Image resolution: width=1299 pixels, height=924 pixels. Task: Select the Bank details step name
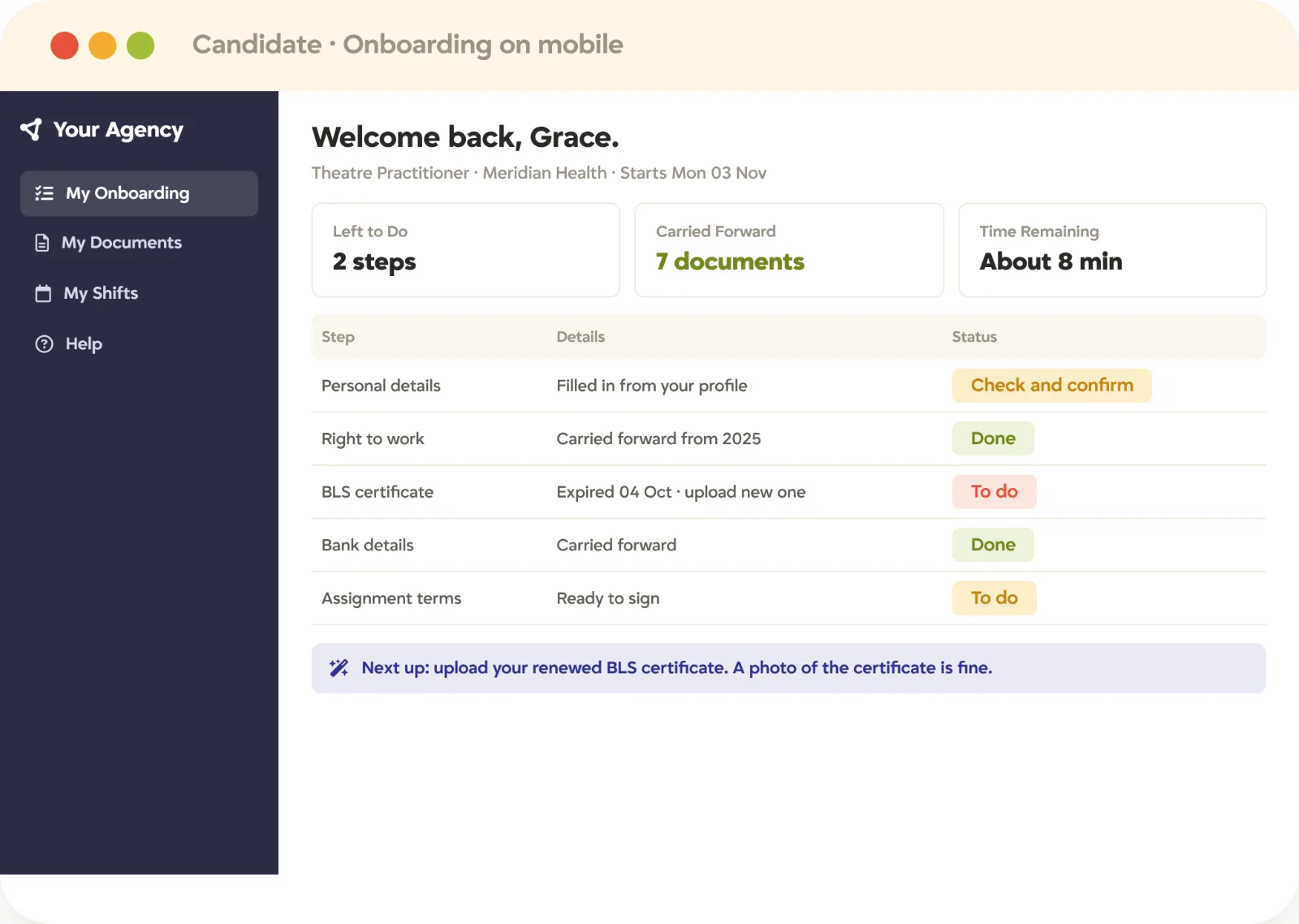pos(368,545)
